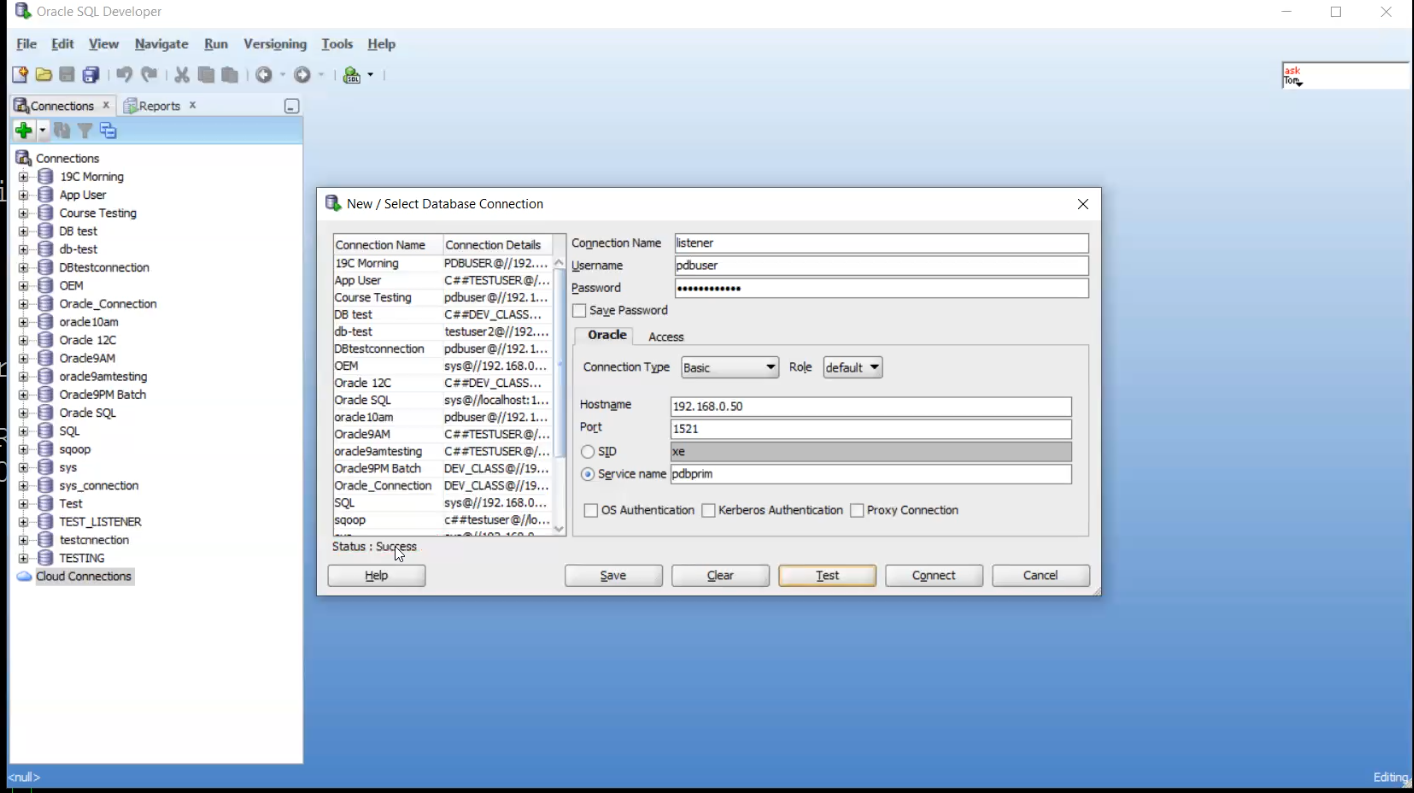Click the Test button
Image resolution: width=1414 pixels, height=793 pixels.
[x=828, y=576]
